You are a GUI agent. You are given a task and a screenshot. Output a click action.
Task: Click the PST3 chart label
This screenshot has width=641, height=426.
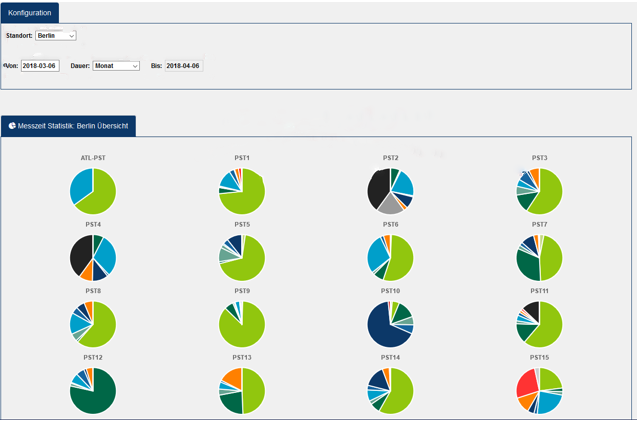click(539, 158)
